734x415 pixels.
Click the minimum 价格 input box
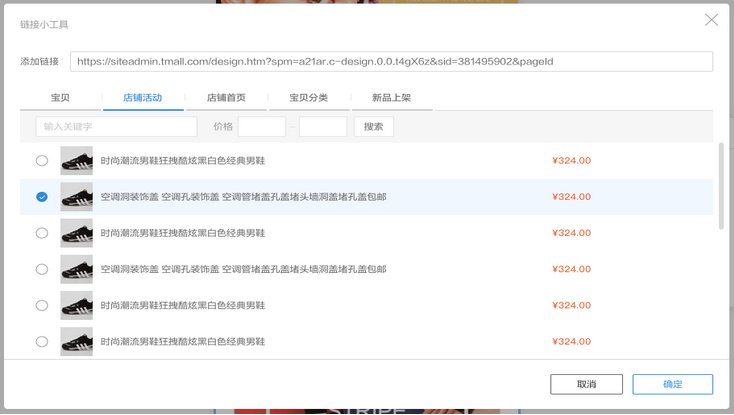tap(262, 127)
